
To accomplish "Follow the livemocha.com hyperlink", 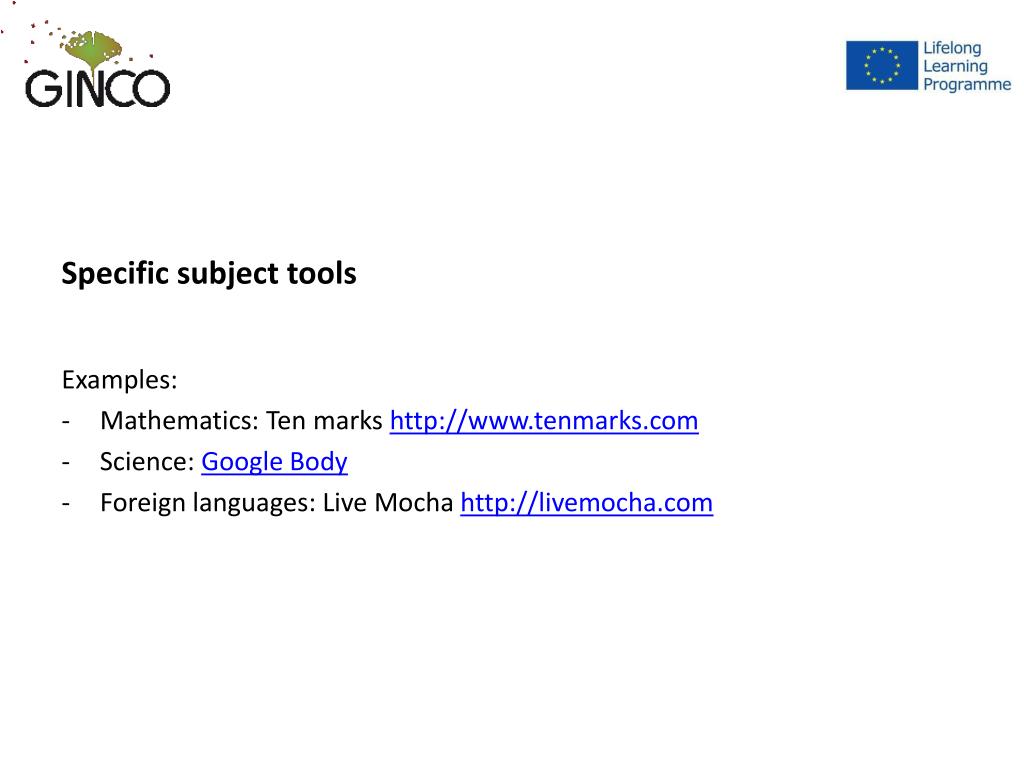I will tap(586, 503).
